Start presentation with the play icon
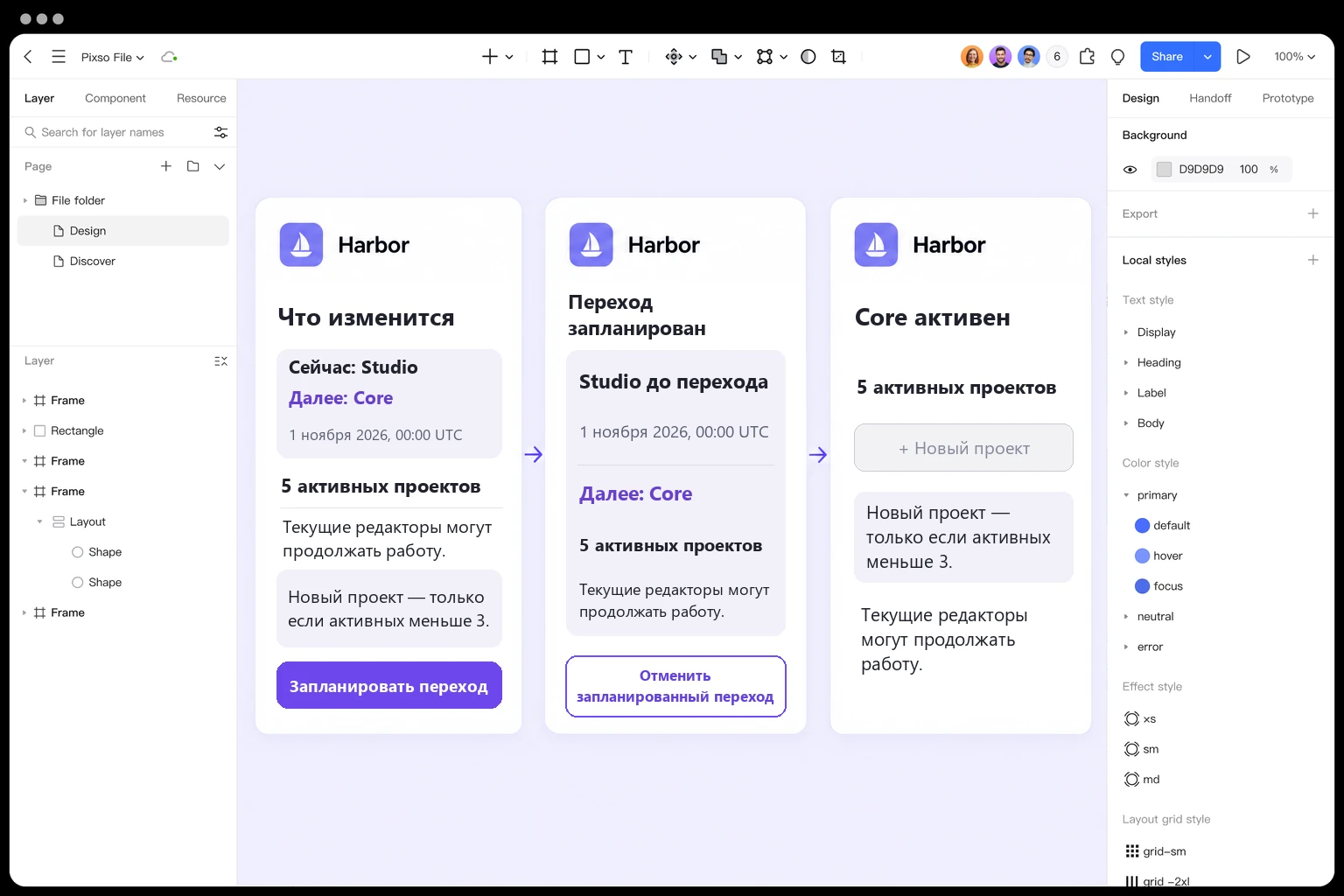 [x=1243, y=57]
